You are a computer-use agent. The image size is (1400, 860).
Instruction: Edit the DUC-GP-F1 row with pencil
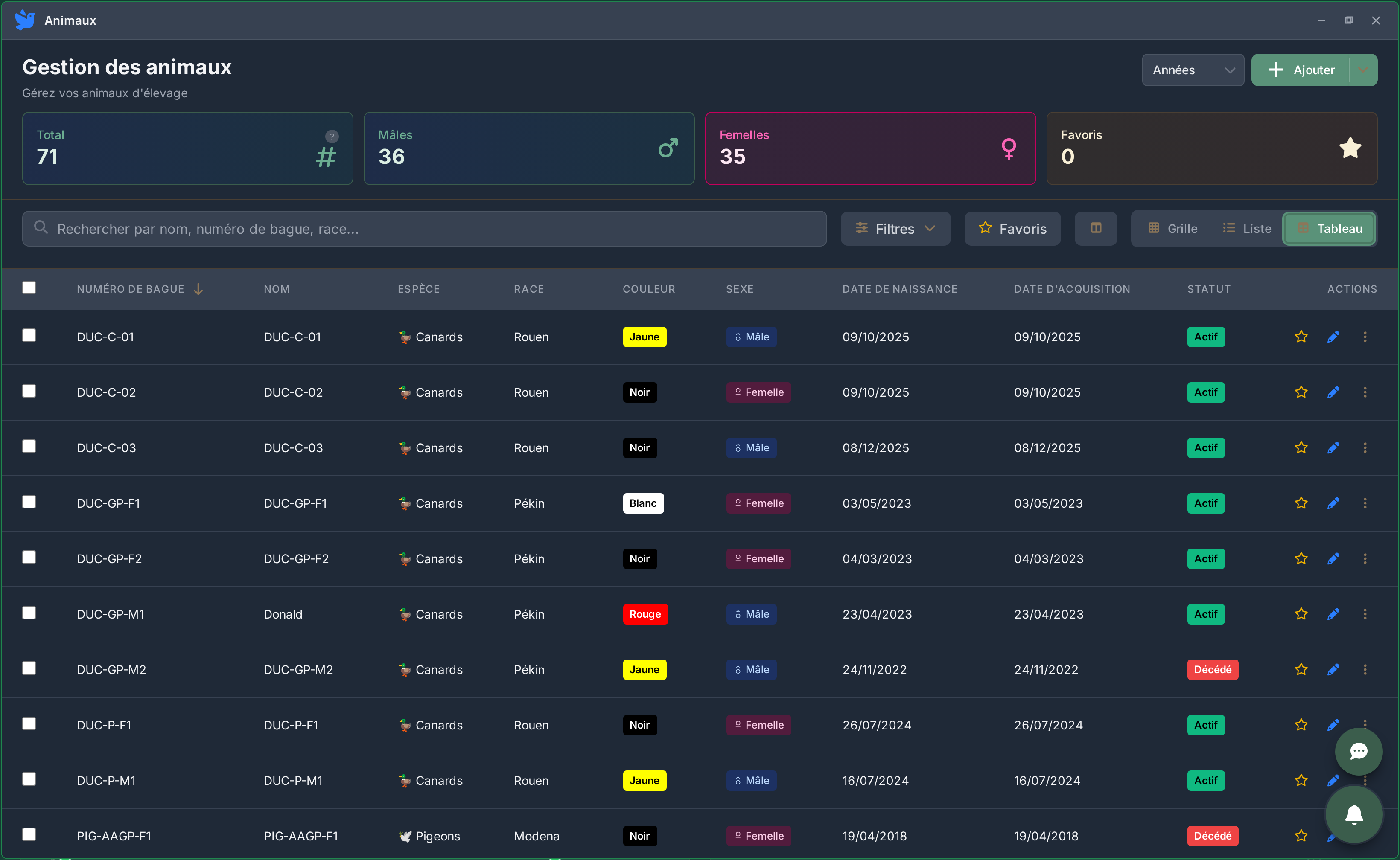[1333, 503]
